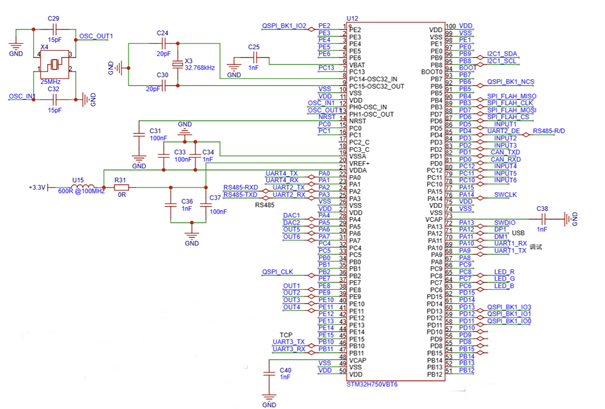Click the LED_B net label
Screen dimensions: 605x409
(504, 286)
